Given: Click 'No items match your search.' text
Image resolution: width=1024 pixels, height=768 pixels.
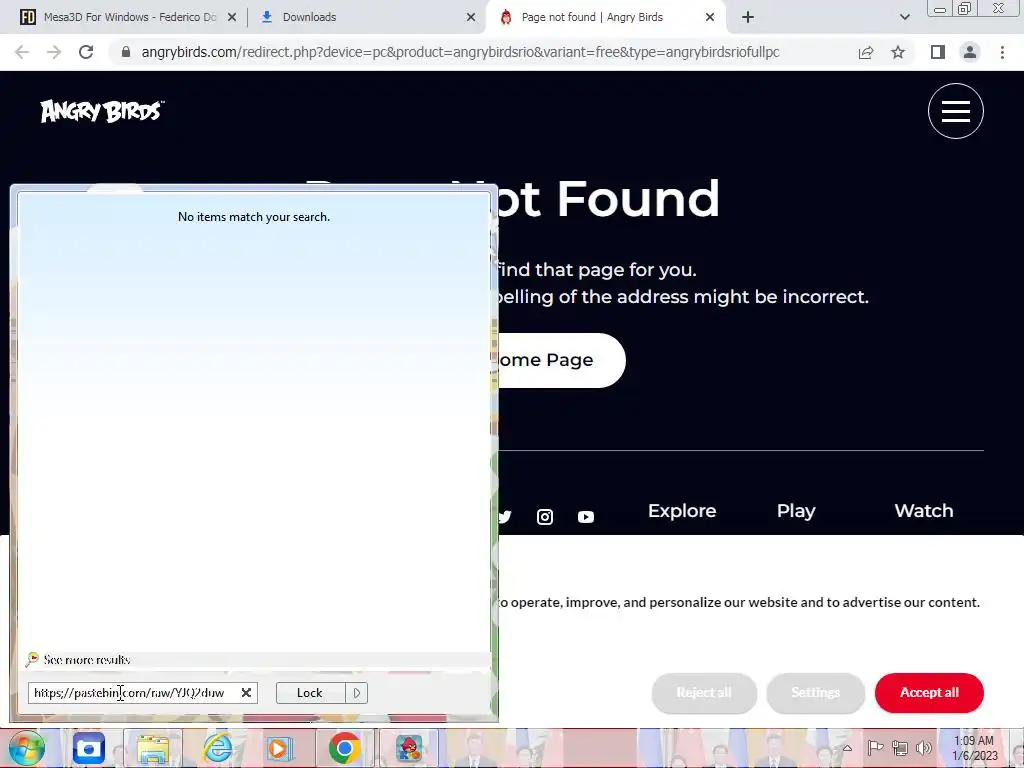Looking at the screenshot, I should coord(253,217).
